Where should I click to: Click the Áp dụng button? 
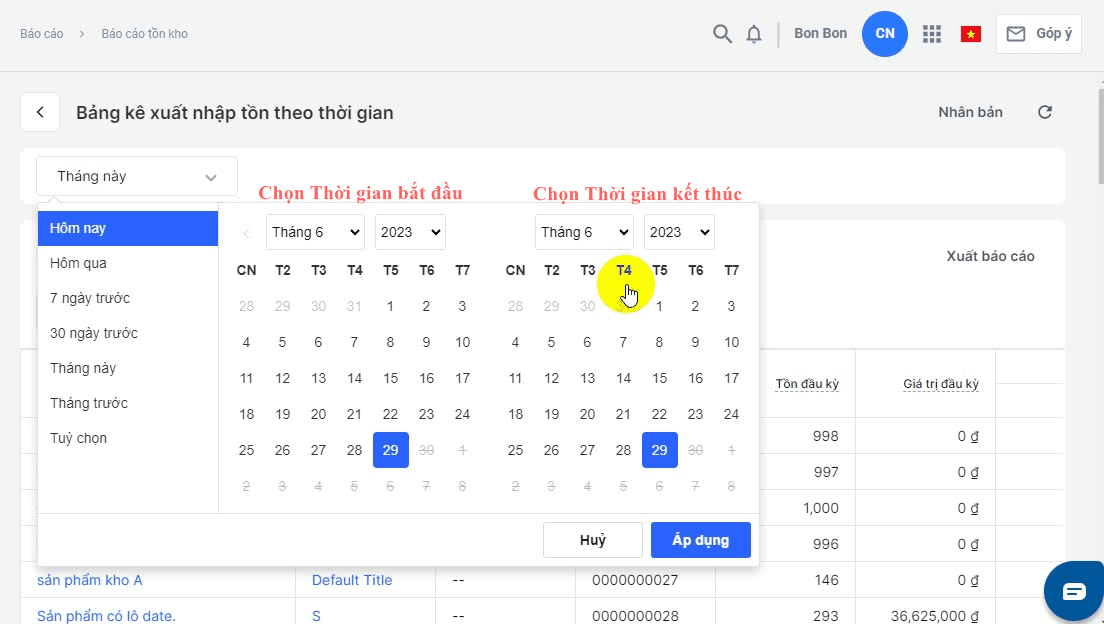click(x=700, y=540)
